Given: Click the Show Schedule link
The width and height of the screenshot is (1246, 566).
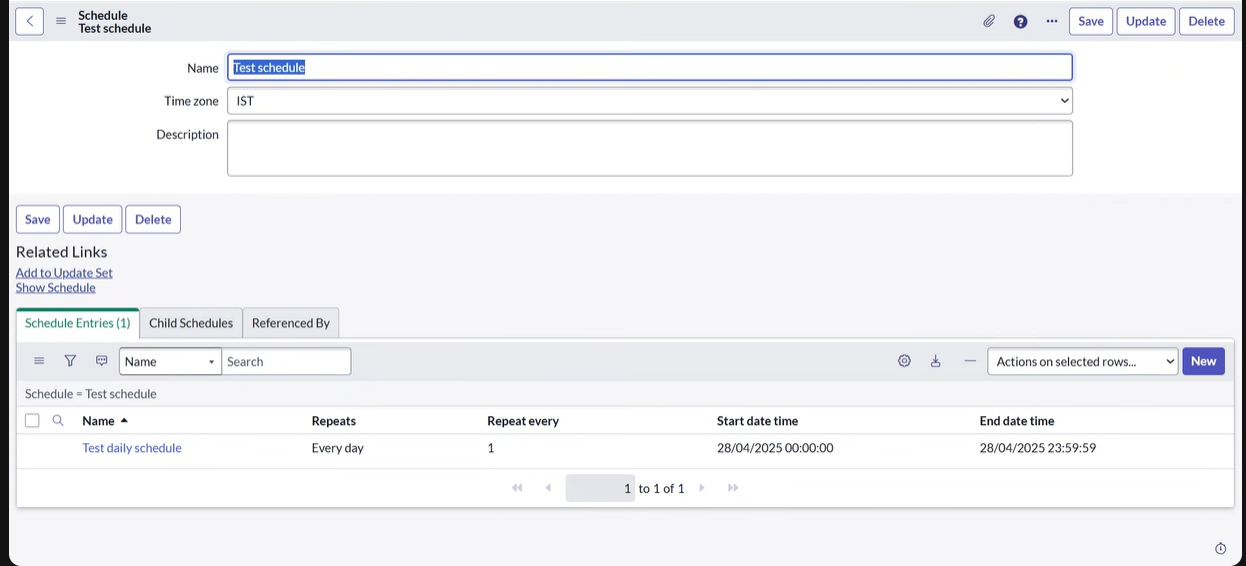Looking at the screenshot, I should coord(56,288).
